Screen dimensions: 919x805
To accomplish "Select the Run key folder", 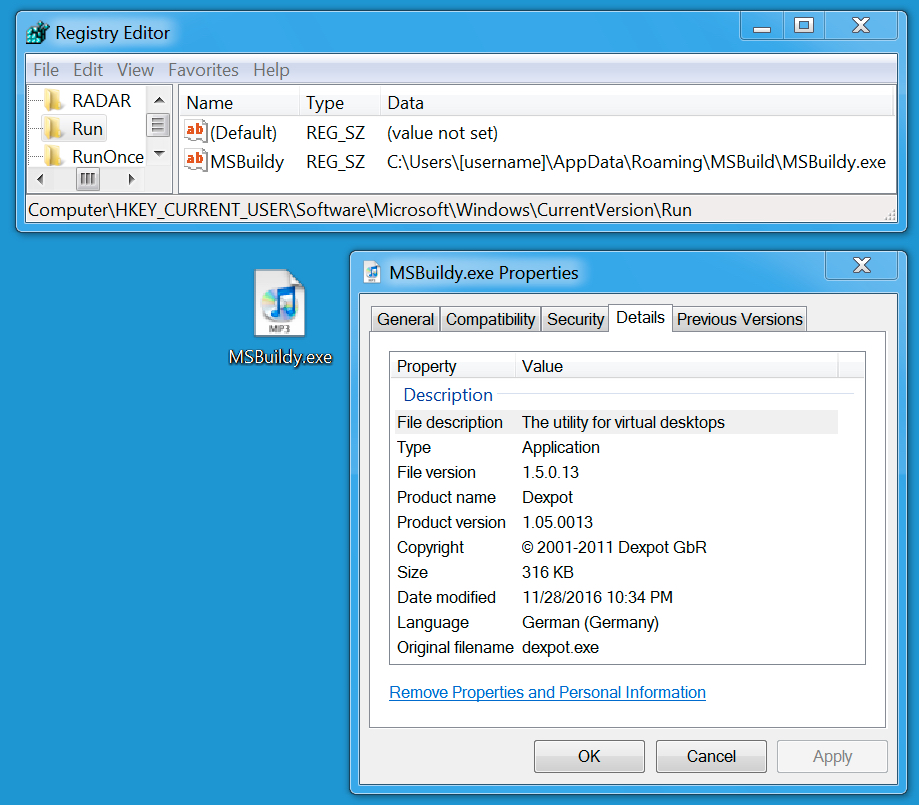I will tap(87, 129).
